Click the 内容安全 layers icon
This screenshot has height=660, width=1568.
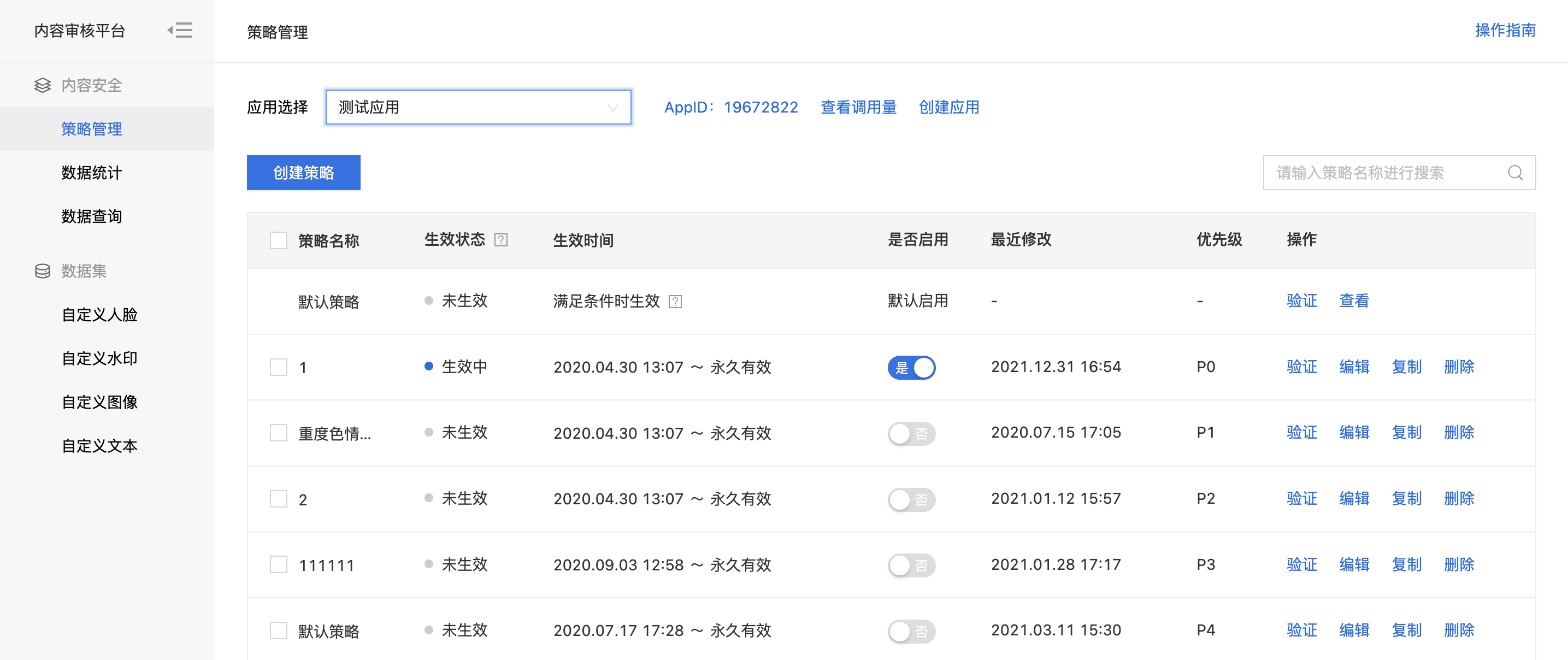[43, 85]
